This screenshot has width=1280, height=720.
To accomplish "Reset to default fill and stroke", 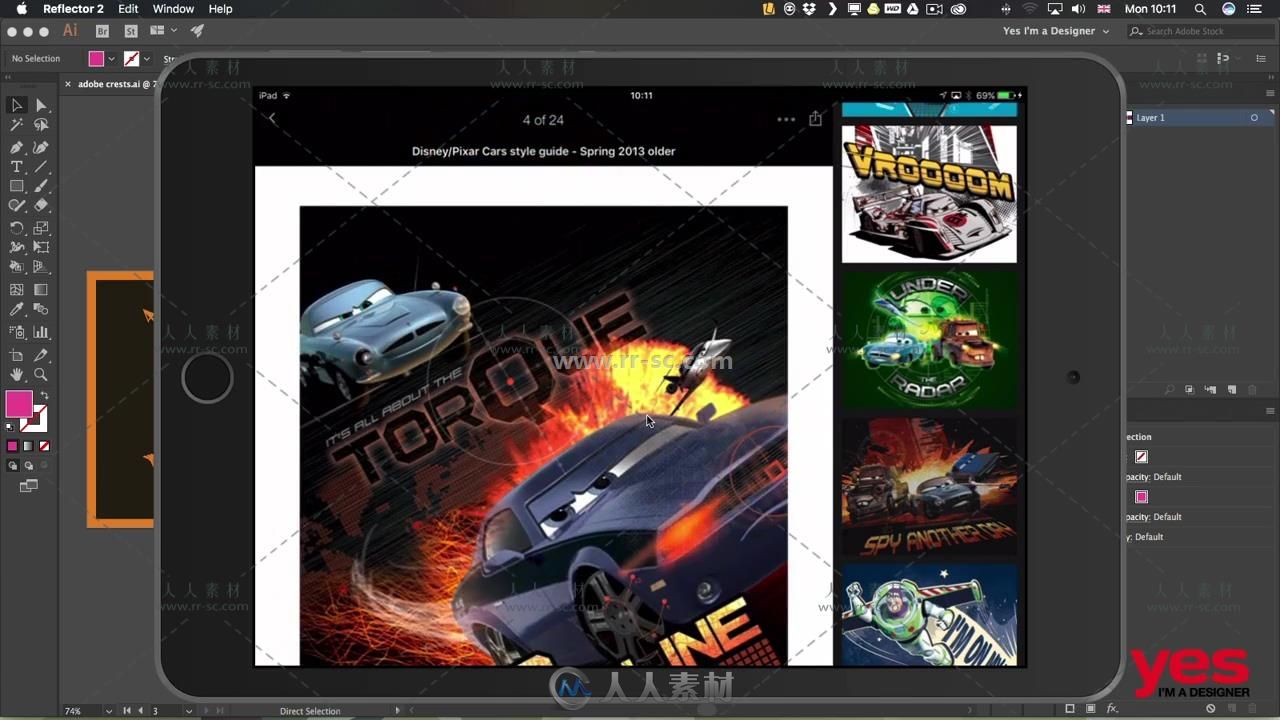I will pyautogui.click(x=10, y=427).
